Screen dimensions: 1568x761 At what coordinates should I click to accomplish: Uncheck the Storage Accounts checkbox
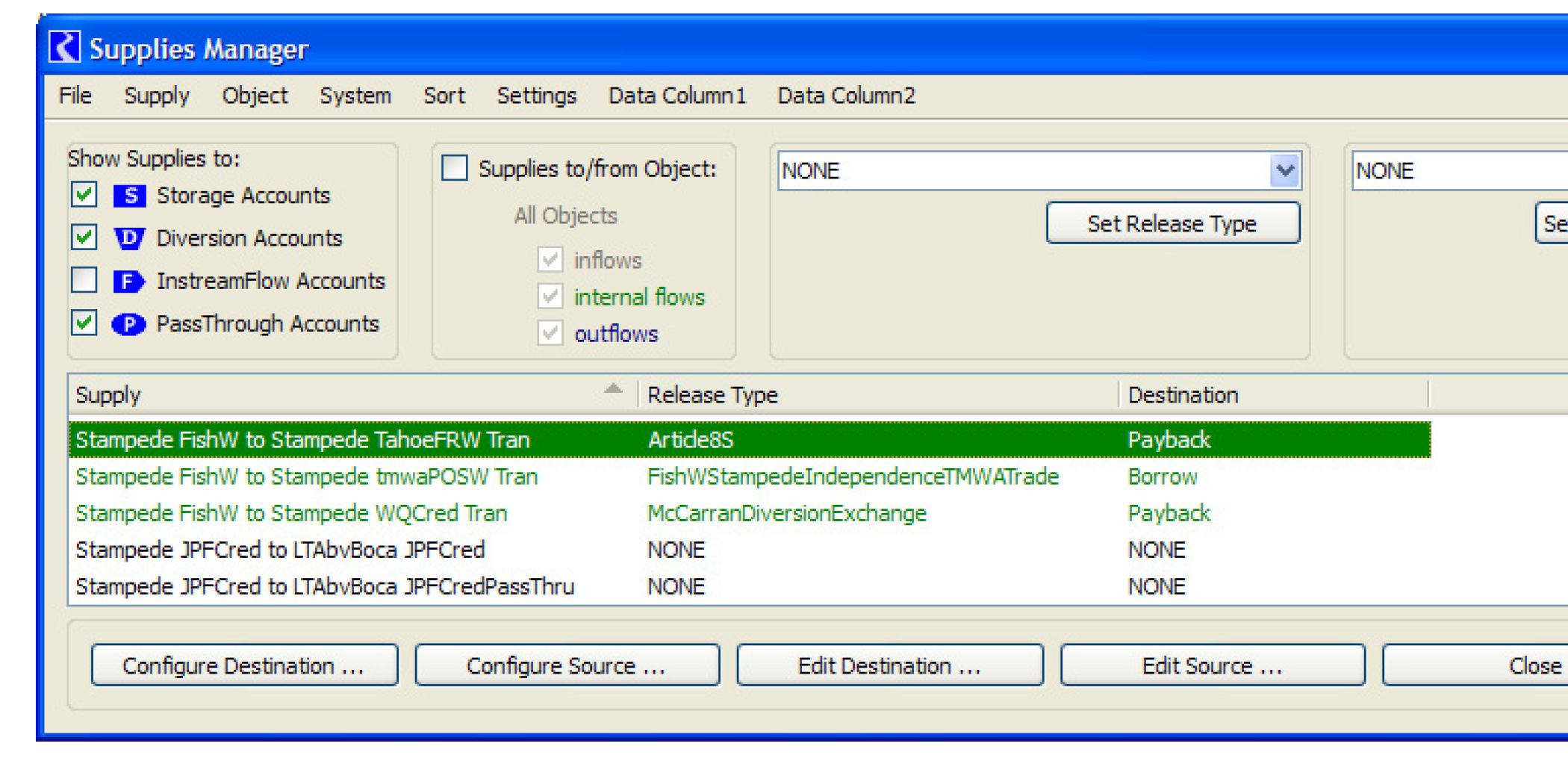[84, 195]
